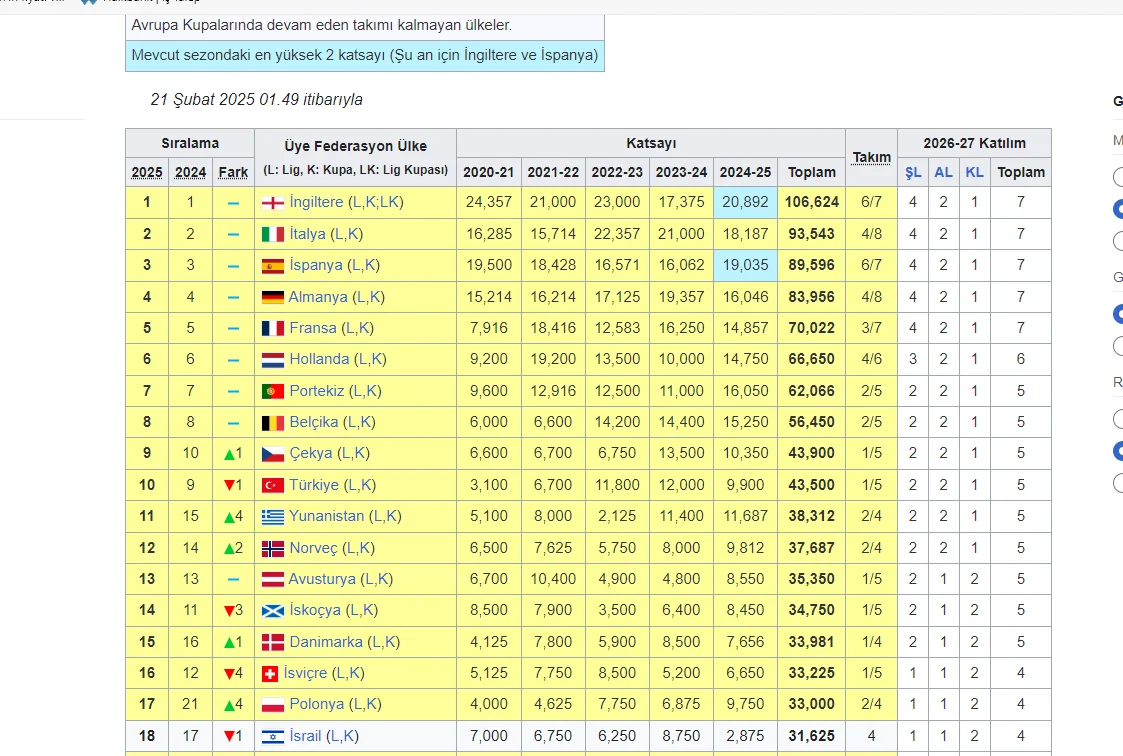Image resolution: width=1123 pixels, height=756 pixels.
Task: Click the Greek flag beside Yunanistan
Action: coord(272,517)
